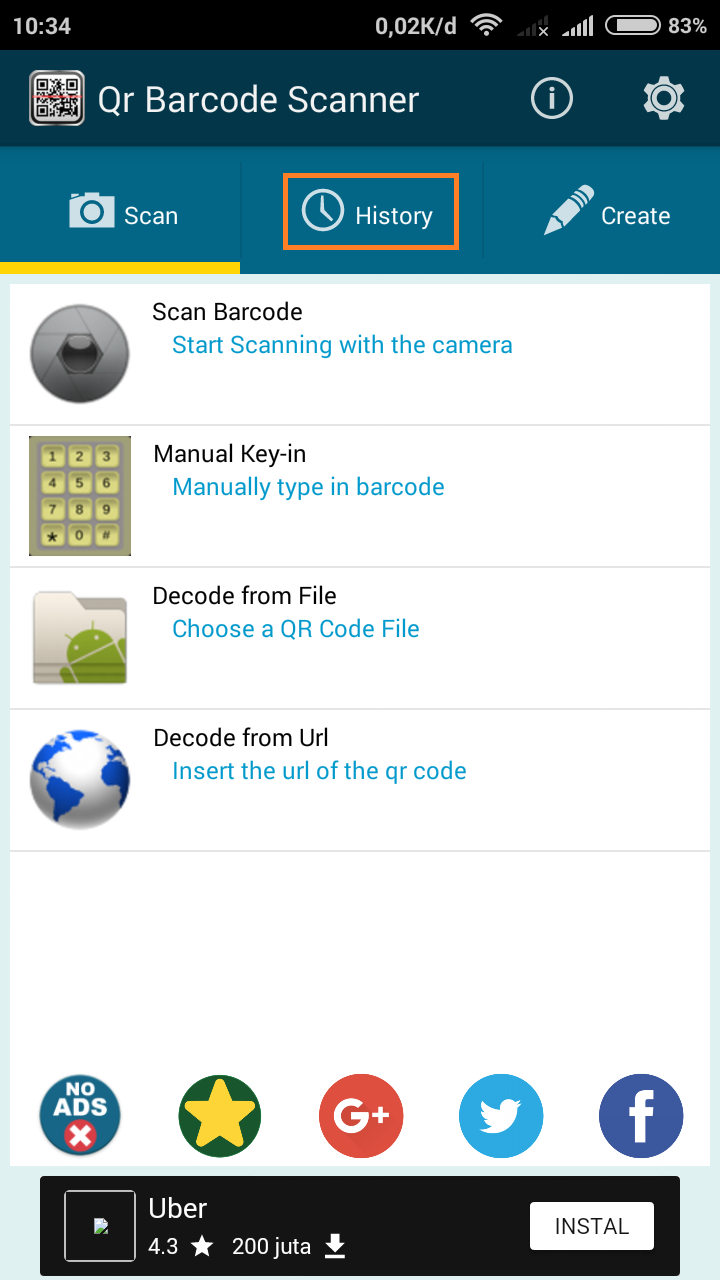Select the Scan tab

pos(120,213)
